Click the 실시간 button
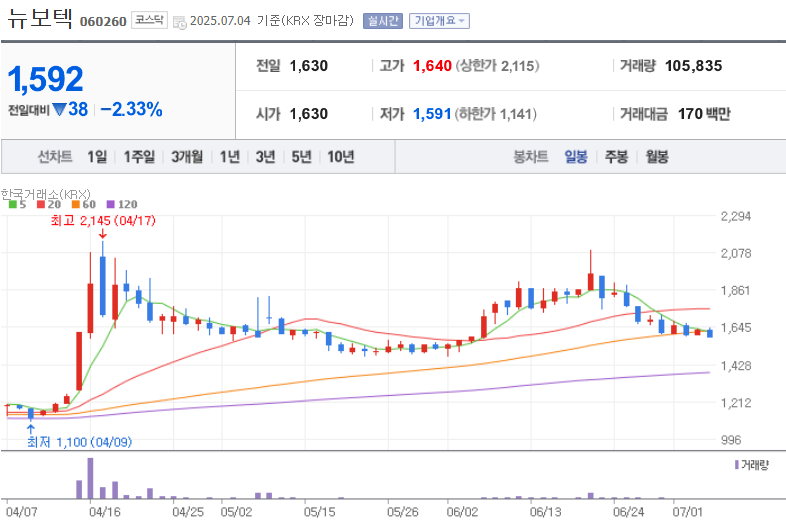Viewport: 786px width, 523px height. (x=382, y=21)
